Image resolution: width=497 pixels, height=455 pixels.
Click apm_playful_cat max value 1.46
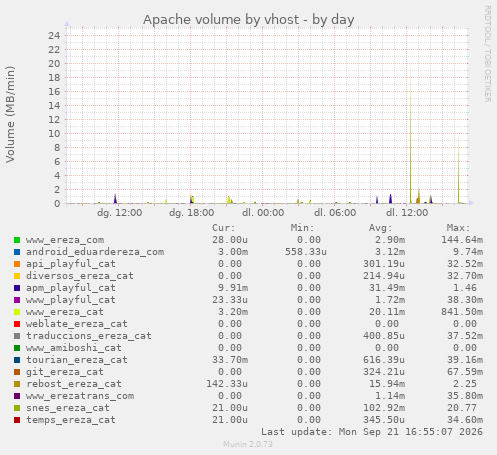465,288
